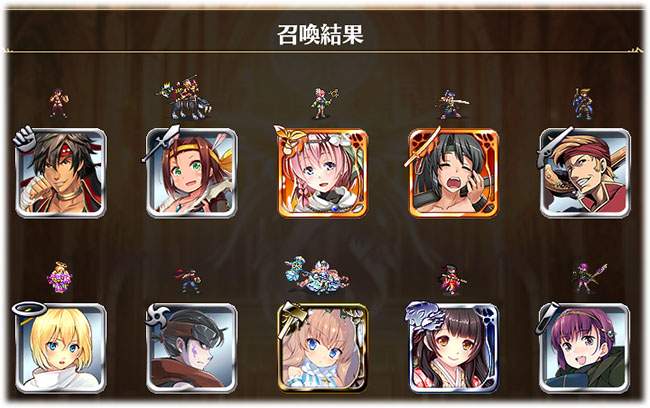
Task: Select the gold-framed blue-eyed girl portrait
Action: point(323,348)
